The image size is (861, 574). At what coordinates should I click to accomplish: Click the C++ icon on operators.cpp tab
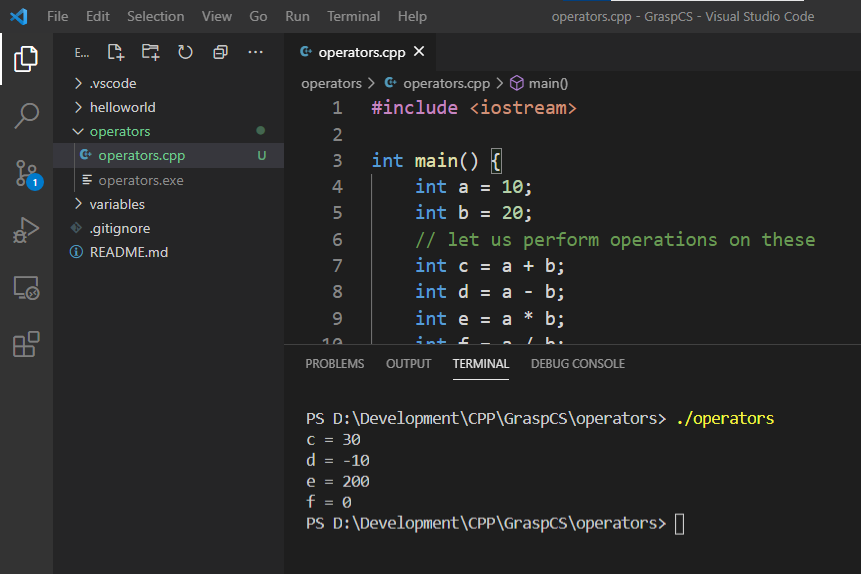306,52
